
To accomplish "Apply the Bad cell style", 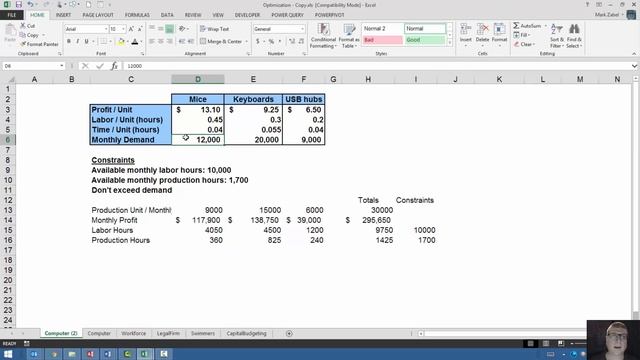I will click(382, 40).
